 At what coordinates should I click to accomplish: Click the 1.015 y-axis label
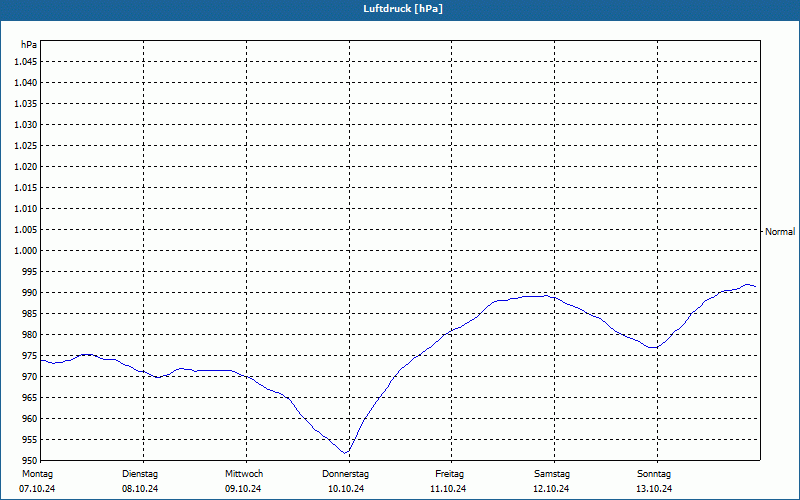click(26, 188)
